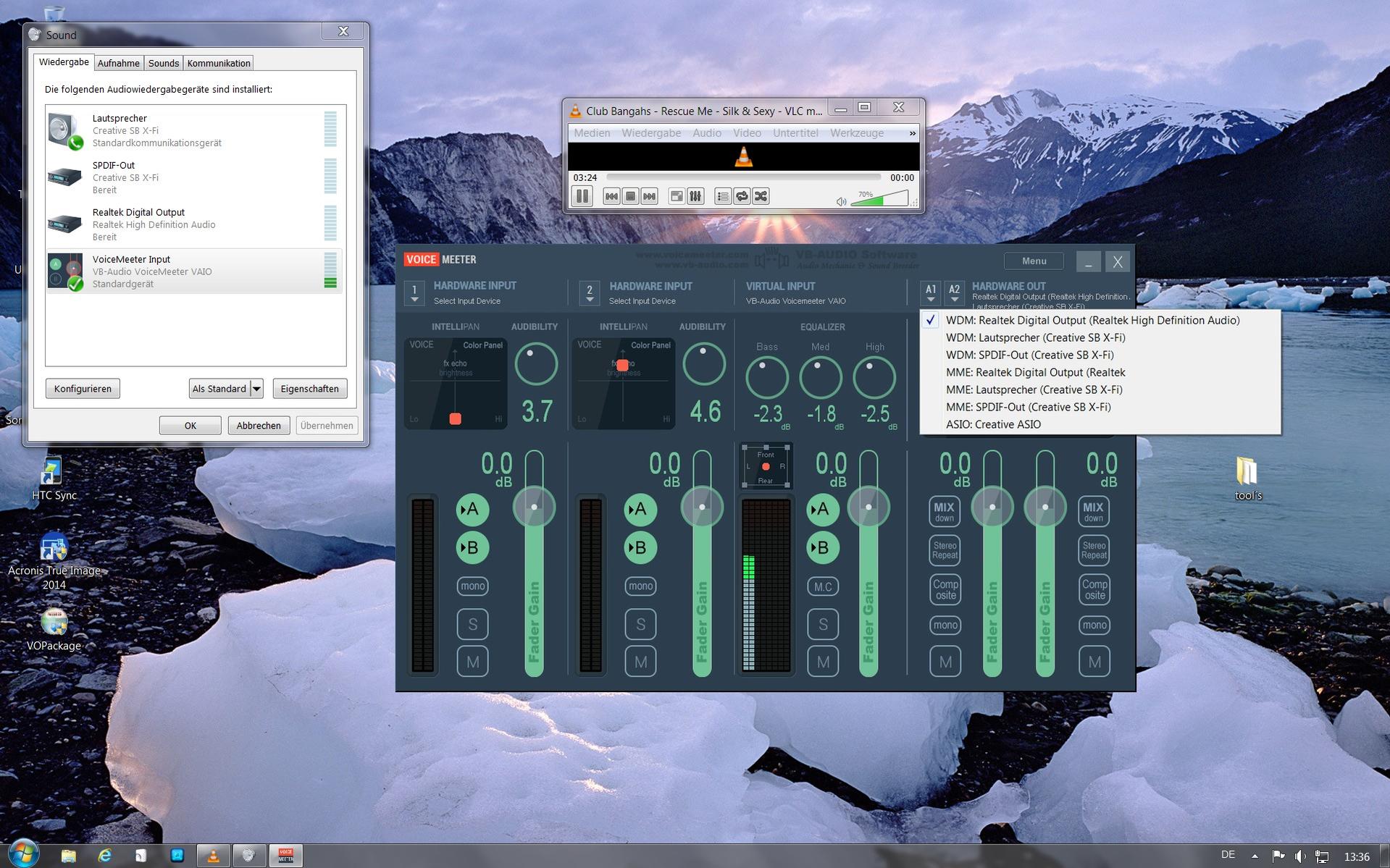The image size is (1390, 868).
Task: Select the VoiceMeeter Input playback device
Action: pyautogui.click(x=194, y=271)
